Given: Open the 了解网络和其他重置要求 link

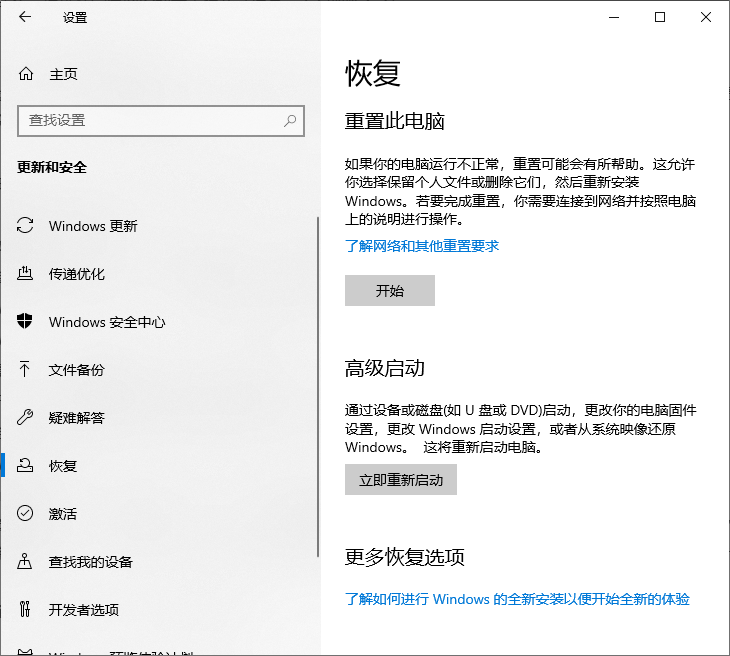Looking at the screenshot, I should pyautogui.click(x=422, y=246).
